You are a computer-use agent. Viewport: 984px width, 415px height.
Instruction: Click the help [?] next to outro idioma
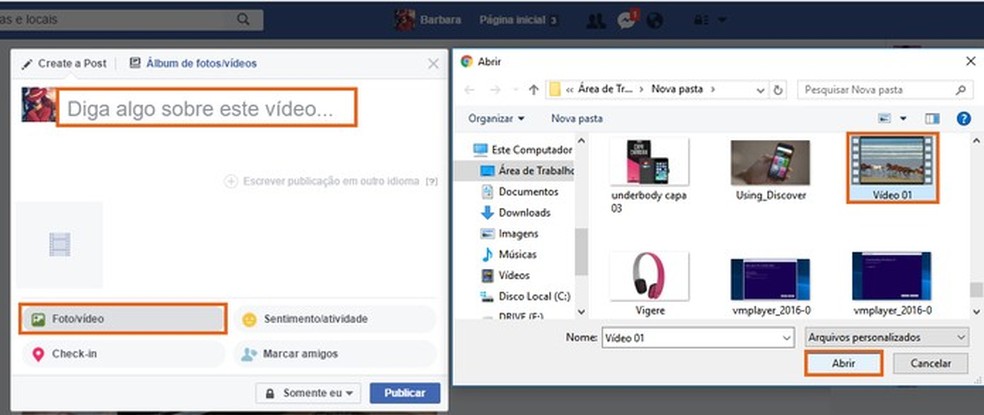[431, 181]
